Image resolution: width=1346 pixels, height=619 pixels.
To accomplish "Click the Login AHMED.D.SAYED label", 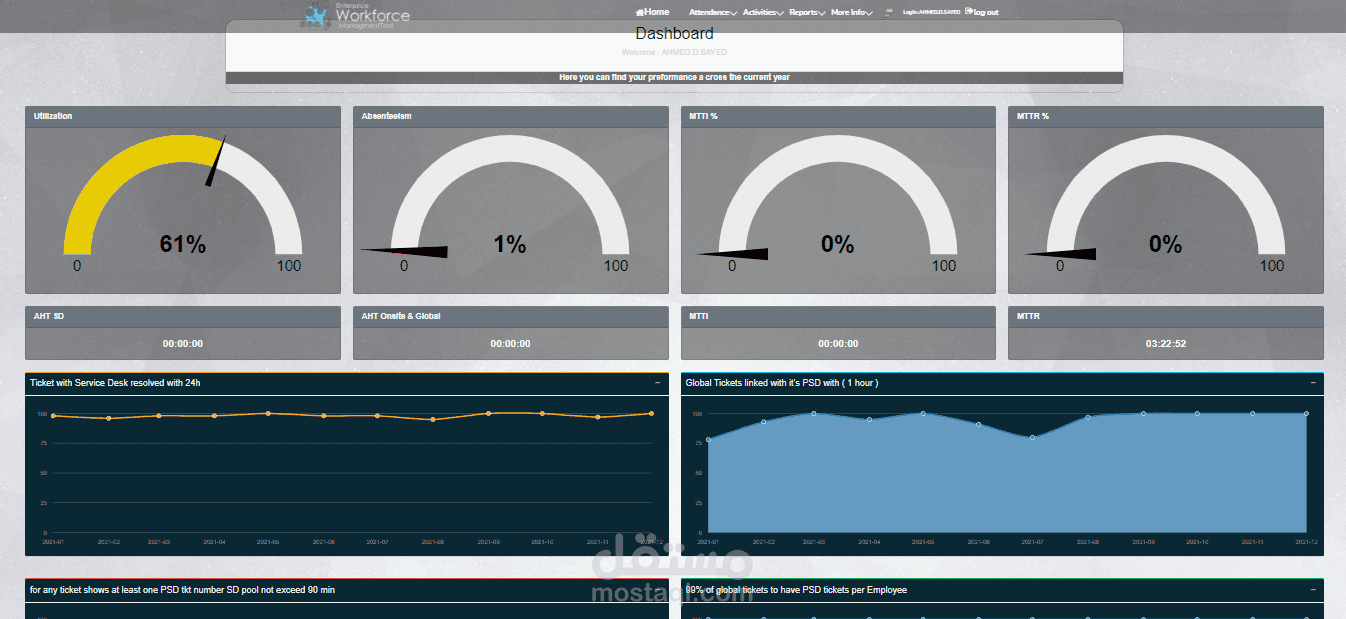I will pos(931,12).
